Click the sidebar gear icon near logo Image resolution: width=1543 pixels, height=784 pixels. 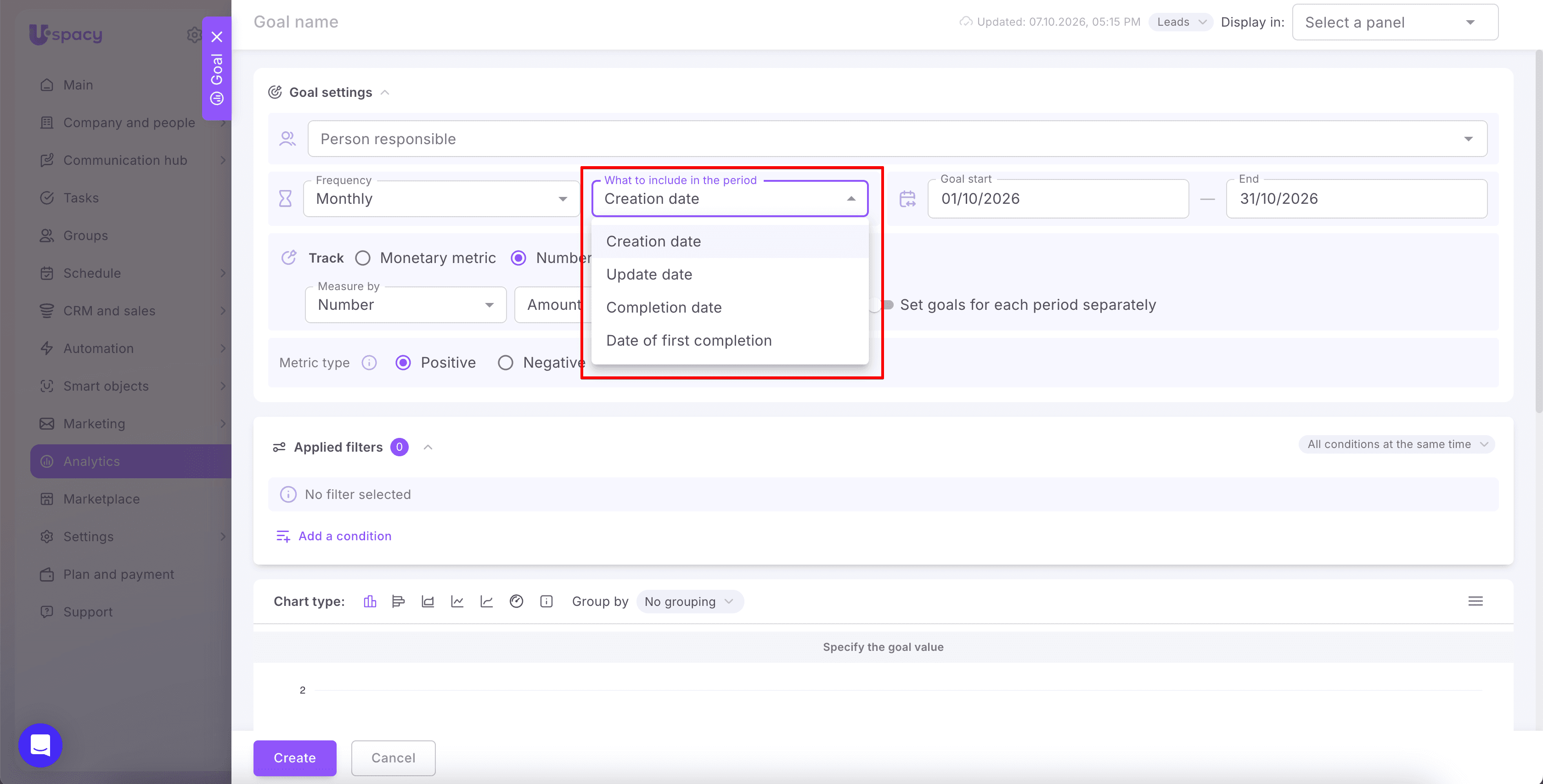194,35
